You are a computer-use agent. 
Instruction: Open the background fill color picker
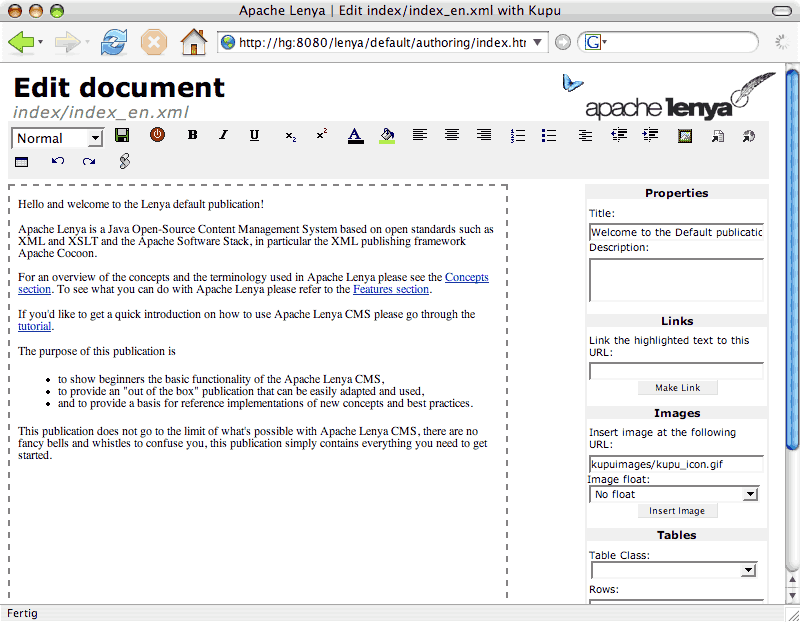(387, 135)
